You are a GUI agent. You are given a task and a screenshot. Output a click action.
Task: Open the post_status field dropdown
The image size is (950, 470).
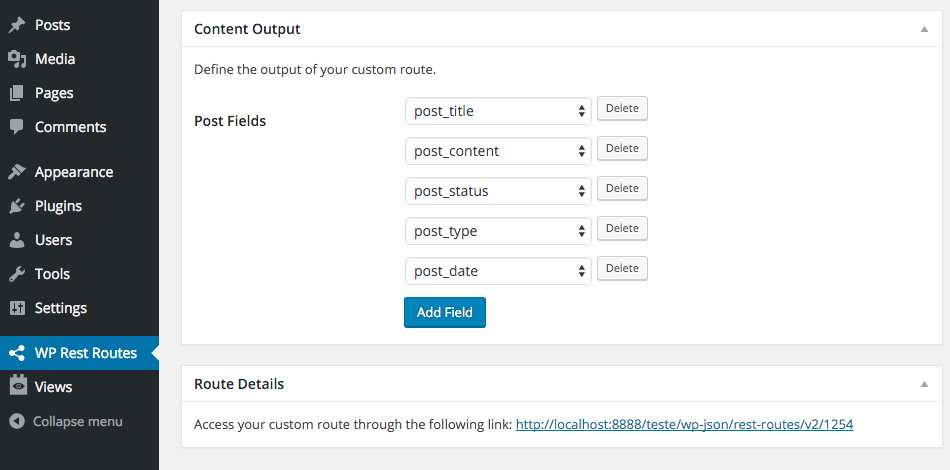tap(498, 191)
